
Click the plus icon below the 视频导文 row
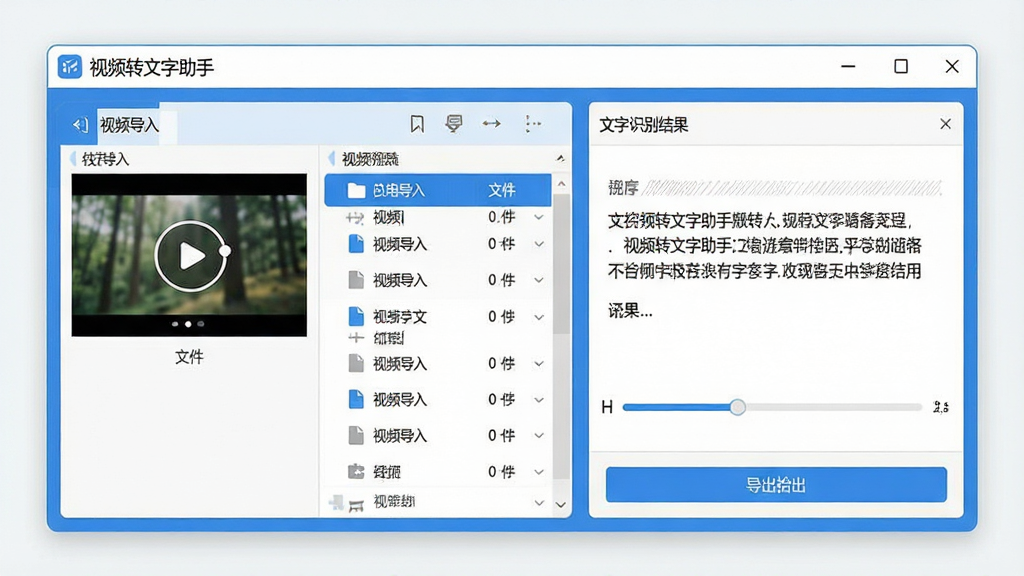tap(356, 338)
